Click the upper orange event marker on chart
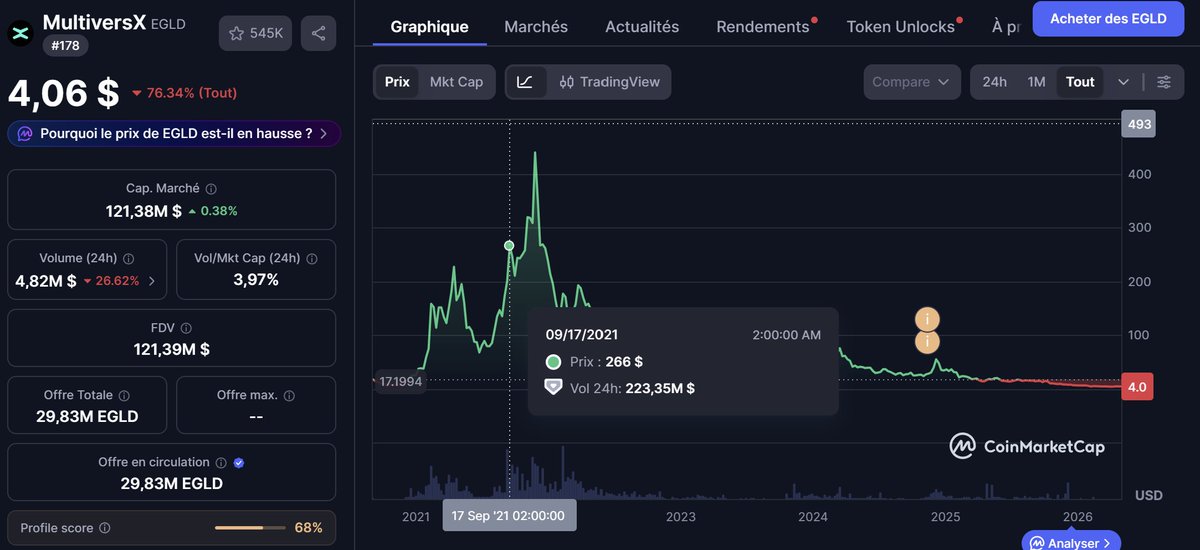Screen dimensions: 1200x550 (x=928, y=320)
